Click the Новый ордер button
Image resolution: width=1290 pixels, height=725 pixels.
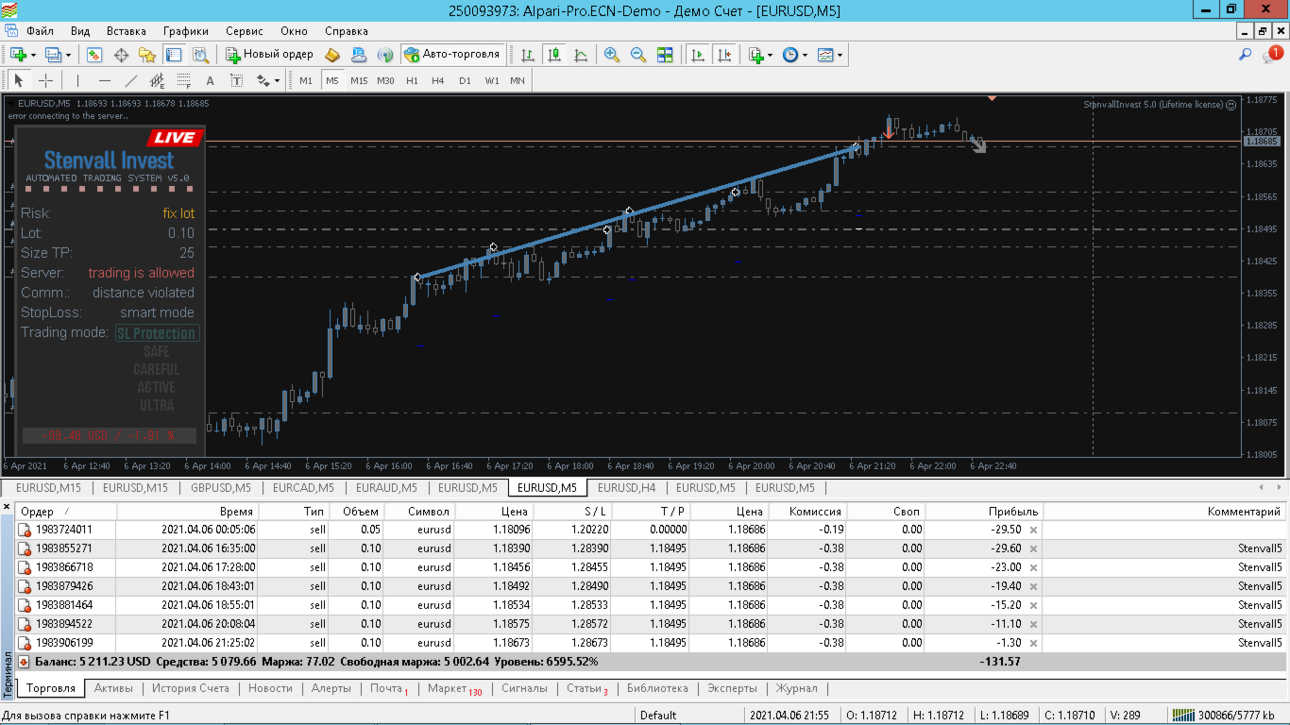point(268,55)
